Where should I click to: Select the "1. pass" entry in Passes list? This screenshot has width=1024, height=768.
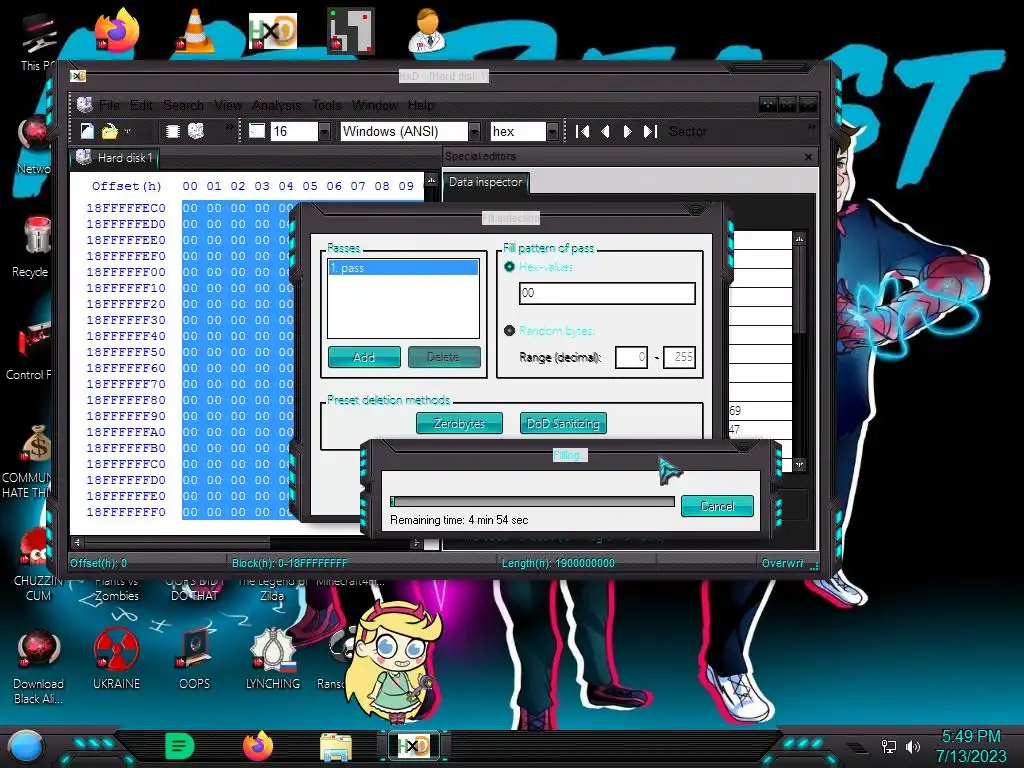point(403,268)
